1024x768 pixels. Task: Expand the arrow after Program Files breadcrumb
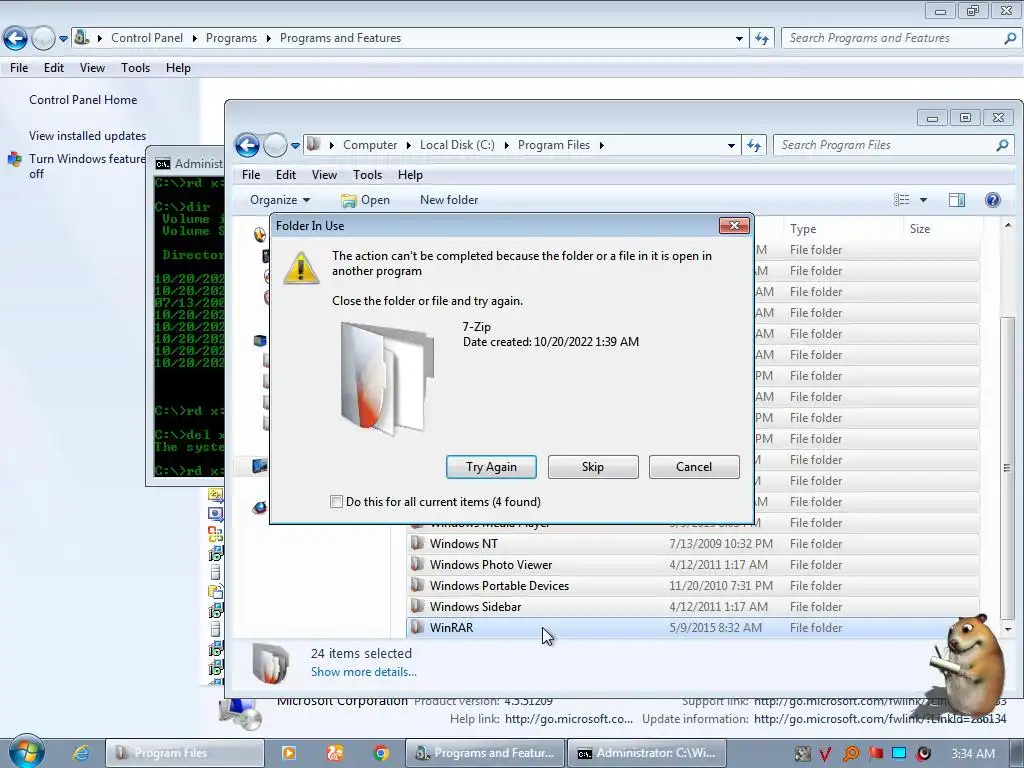pyautogui.click(x=601, y=145)
